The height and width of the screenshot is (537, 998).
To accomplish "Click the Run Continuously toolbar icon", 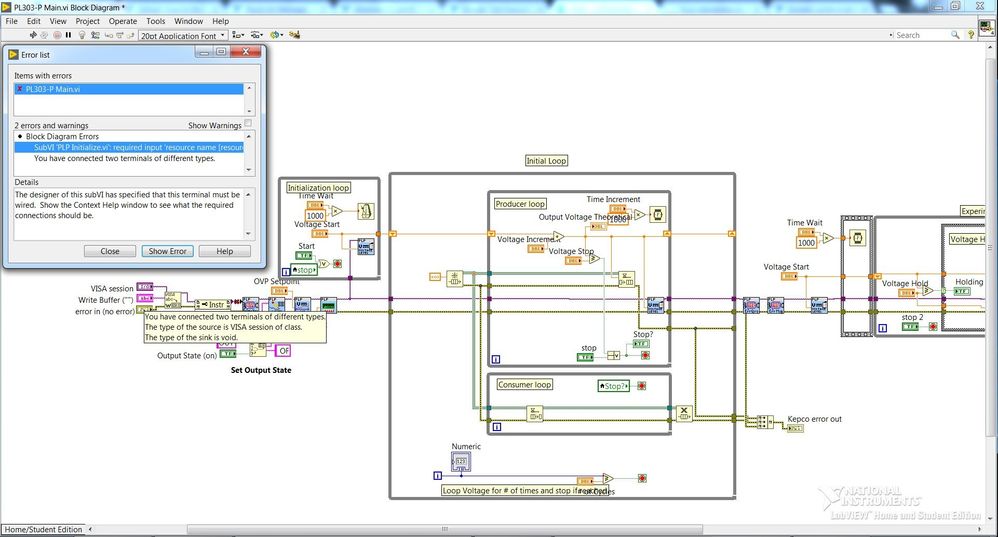I will pos(45,36).
